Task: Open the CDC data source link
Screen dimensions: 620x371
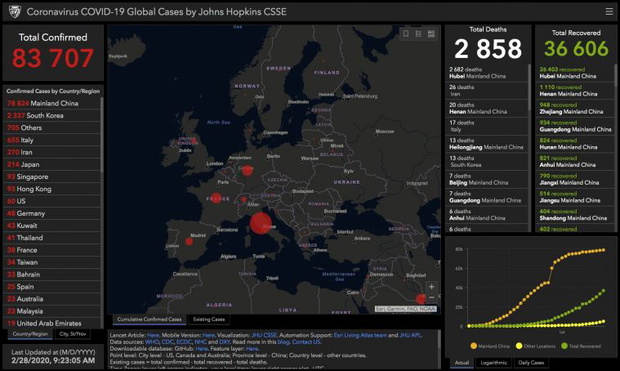Action: pyautogui.click(x=168, y=342)
